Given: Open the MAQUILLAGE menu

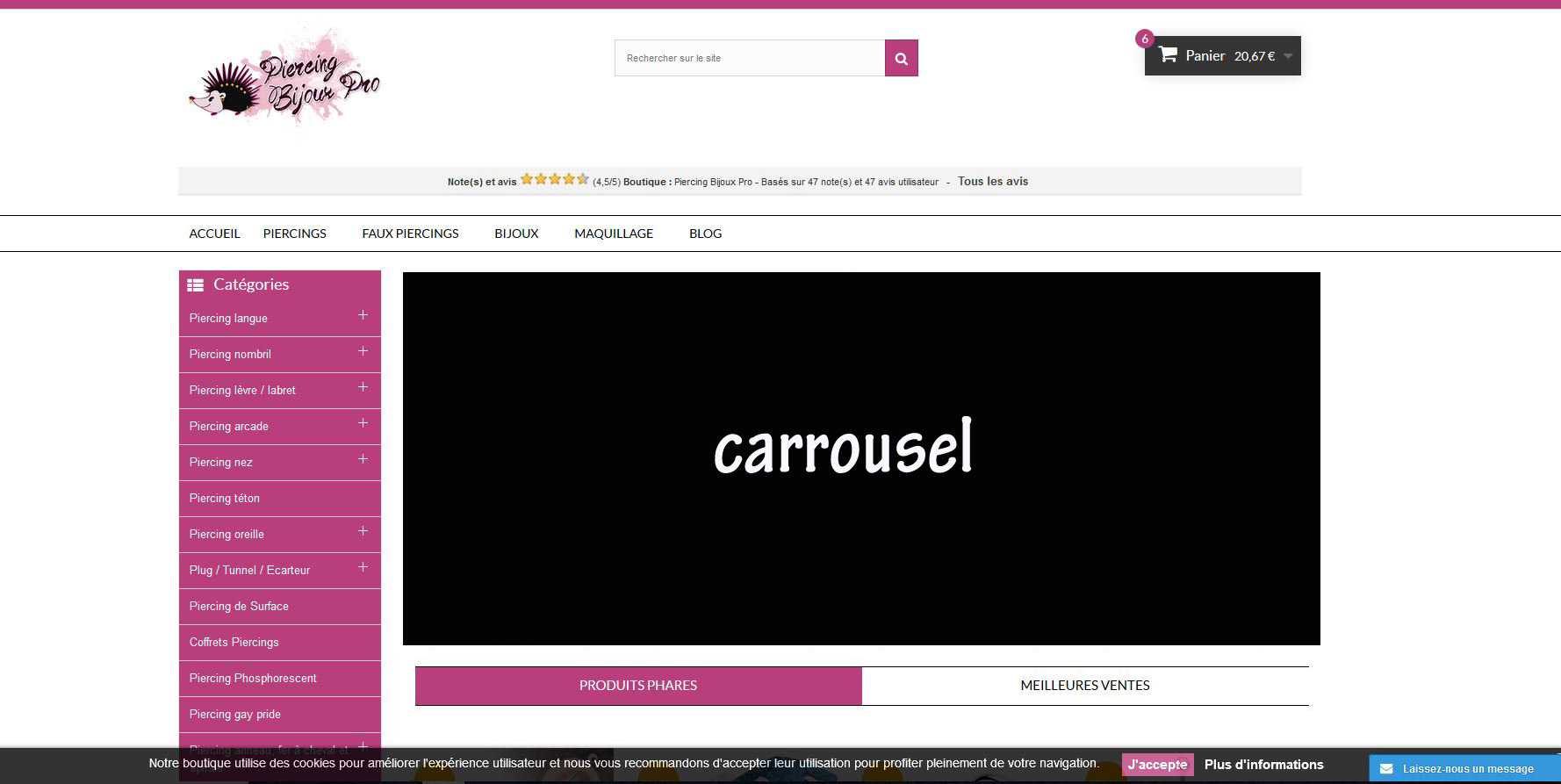Looking at the screenshot, I should (614, 234).
